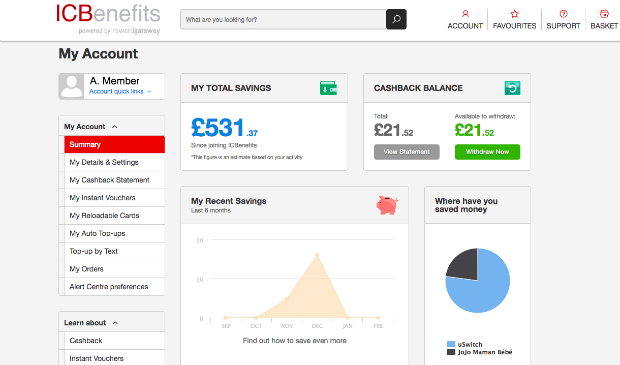This screenshot has height=365, width=620.
Task: Click the JoJo Maman Bébé dark legend swatch
Action: pyautogui.click(x=451, y=352)
